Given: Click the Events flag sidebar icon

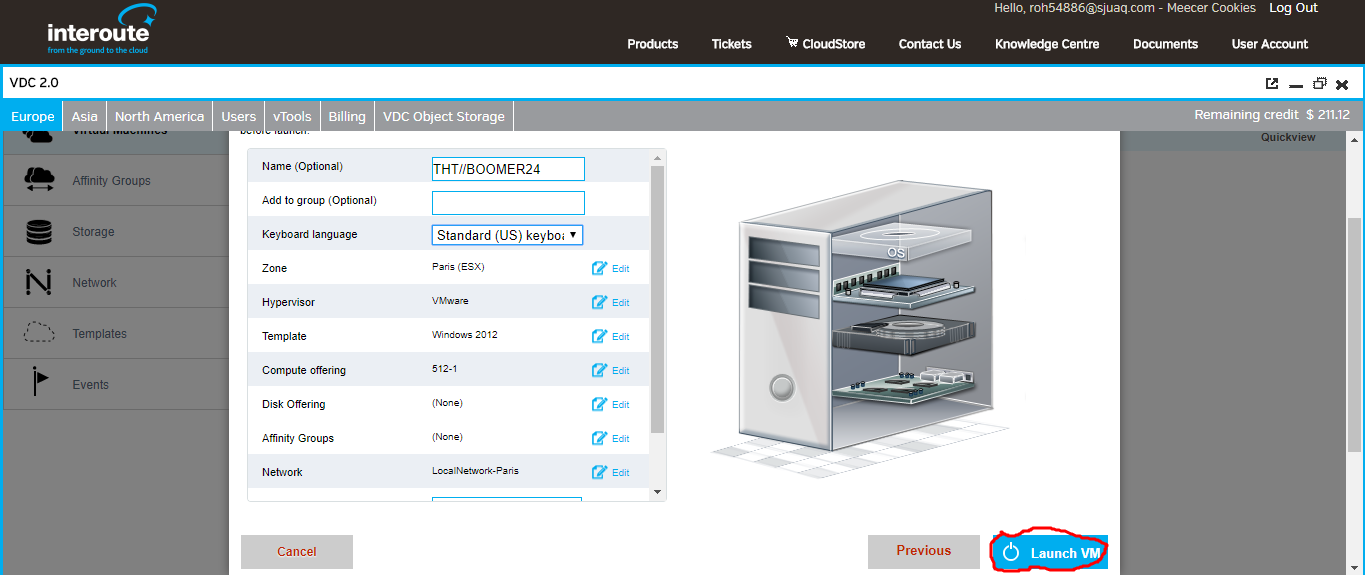Looking at the screenshot, I should coord(39,383).
